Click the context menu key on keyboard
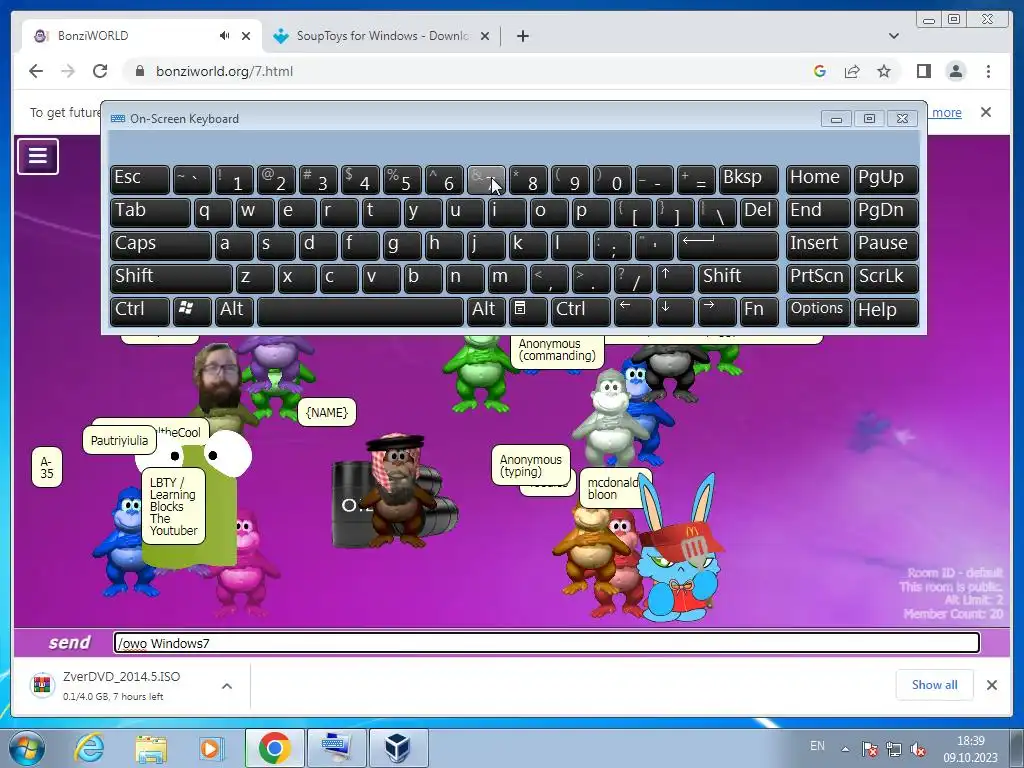The height and width of the screenshot is (768, 1024). coord(528,311)
